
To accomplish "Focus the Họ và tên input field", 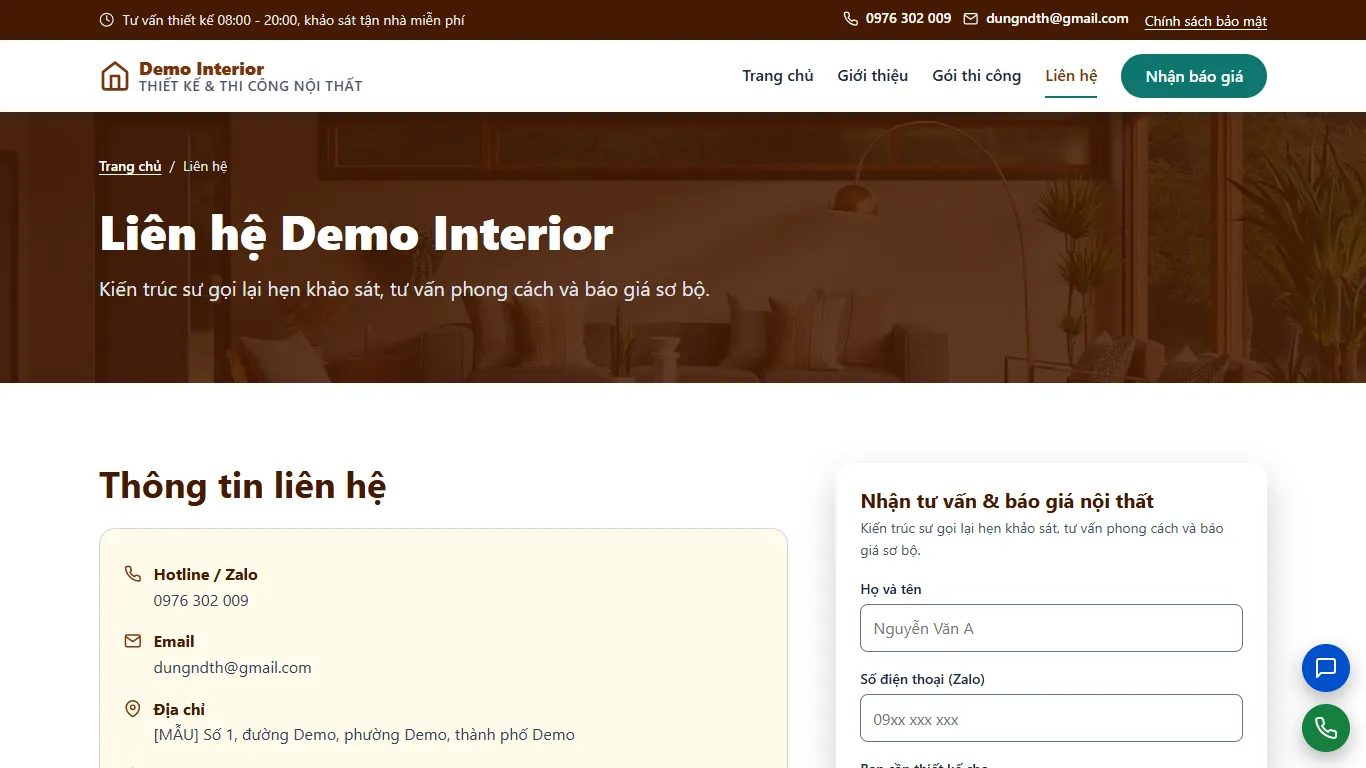I will (x=1051, y=628).
